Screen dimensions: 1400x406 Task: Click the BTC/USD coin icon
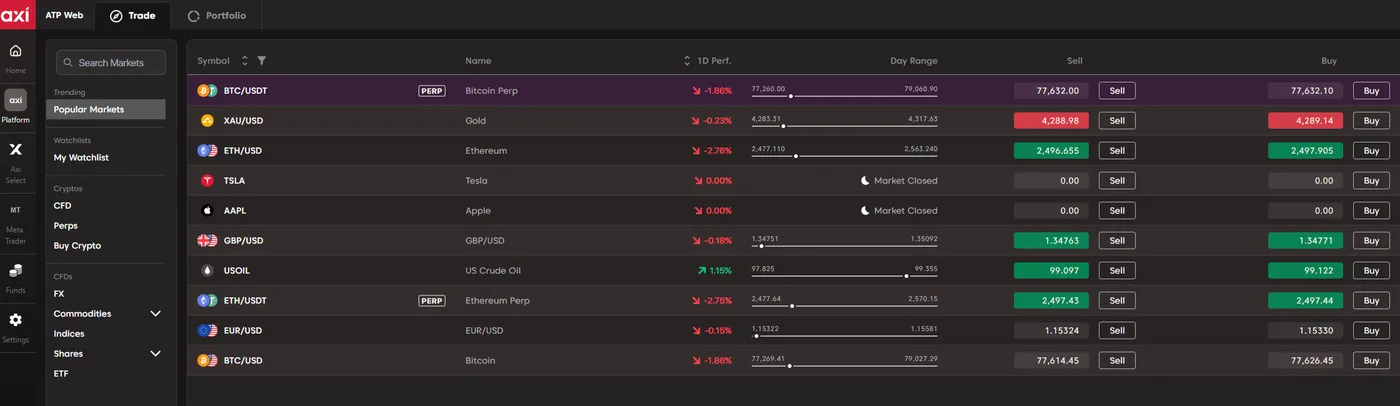click(x=207, y=360)
